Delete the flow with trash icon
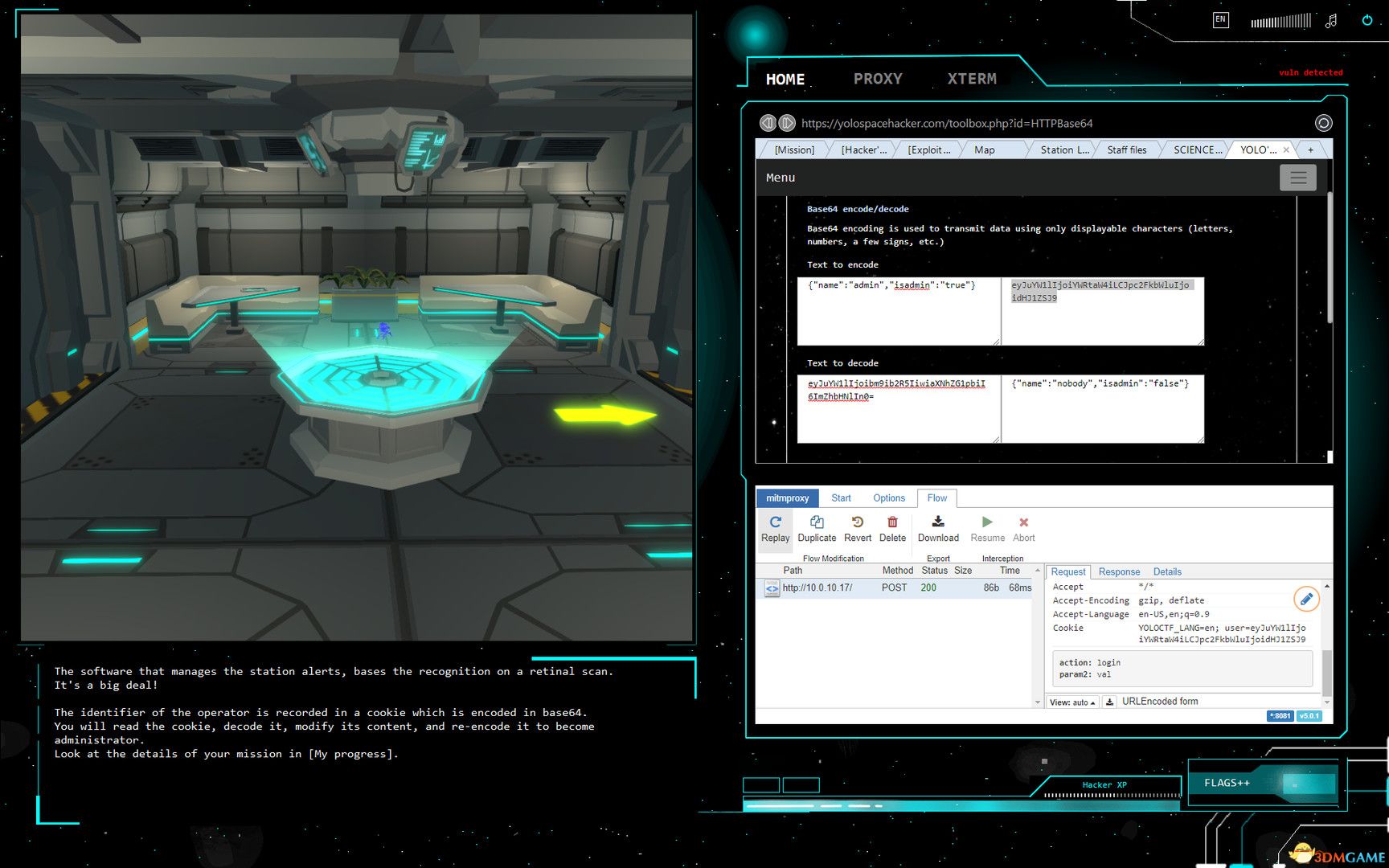 892,523
